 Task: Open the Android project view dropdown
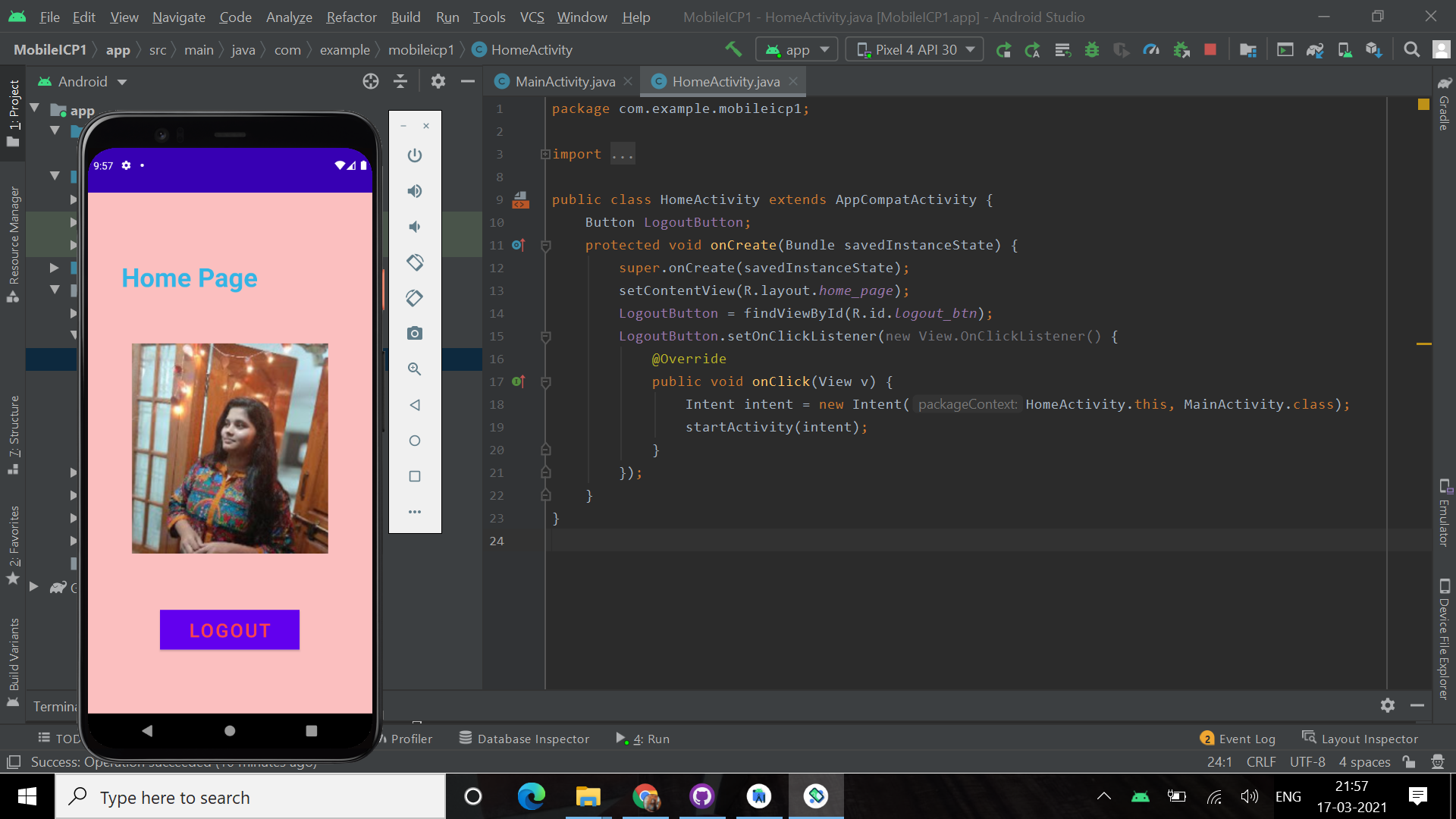point(83,81)
